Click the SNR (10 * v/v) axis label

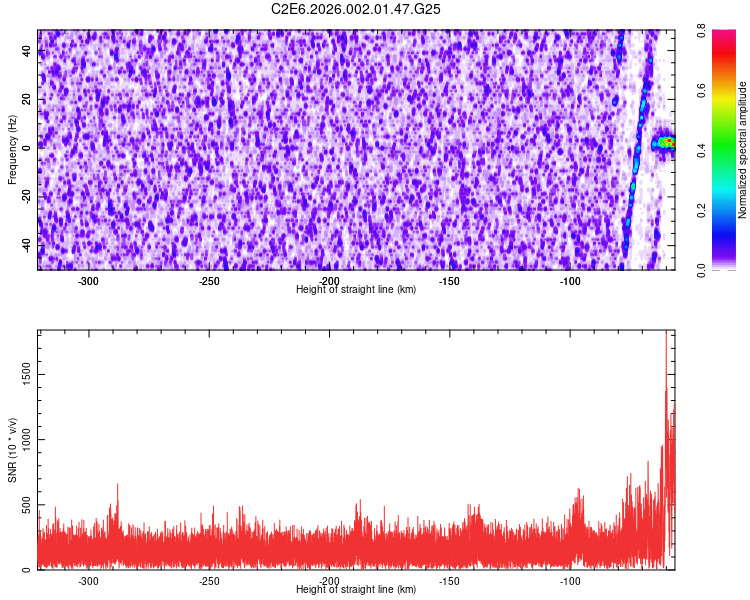[12, 450]
